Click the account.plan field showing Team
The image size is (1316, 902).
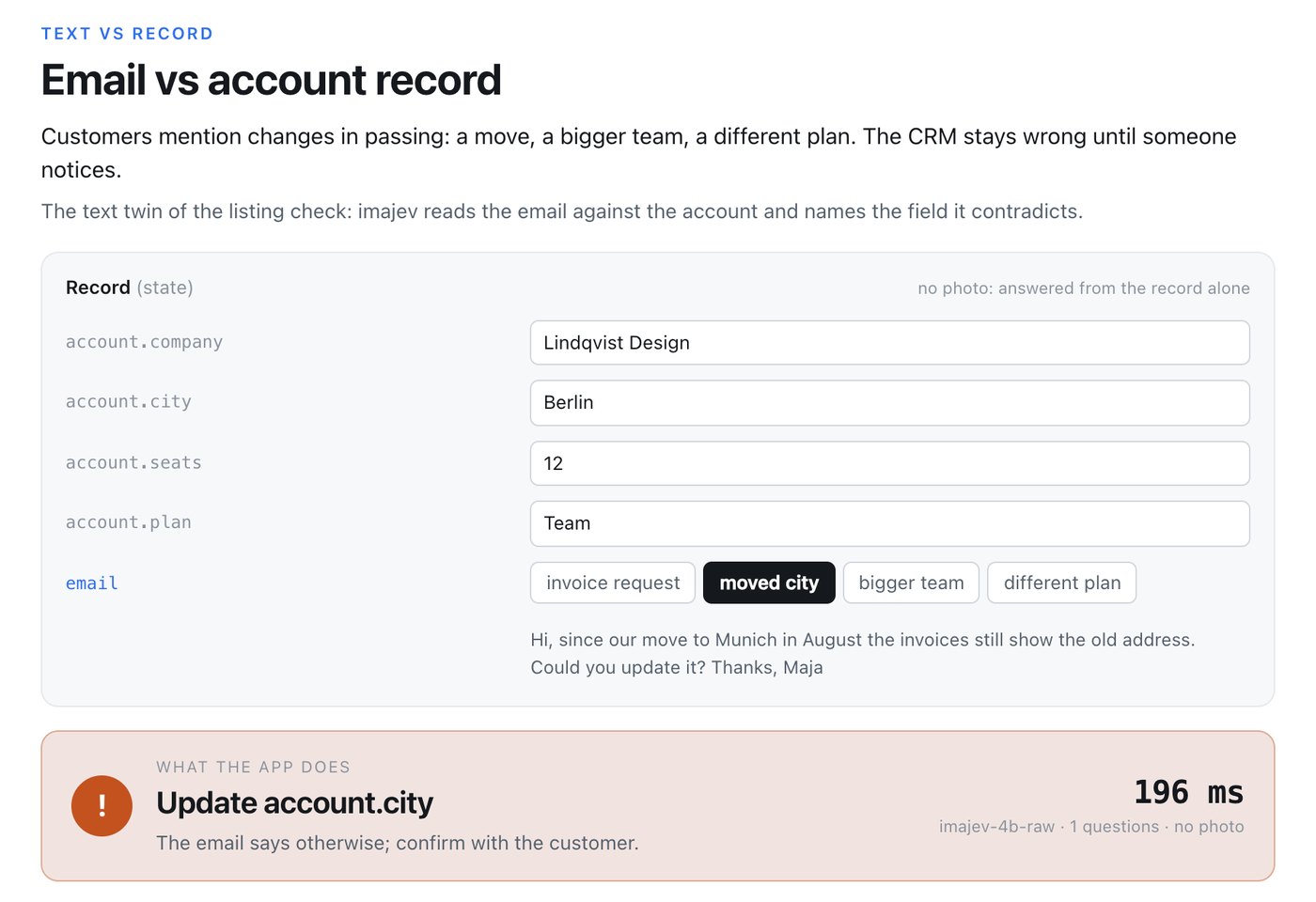pyautogui.click(x=890, y=523)
